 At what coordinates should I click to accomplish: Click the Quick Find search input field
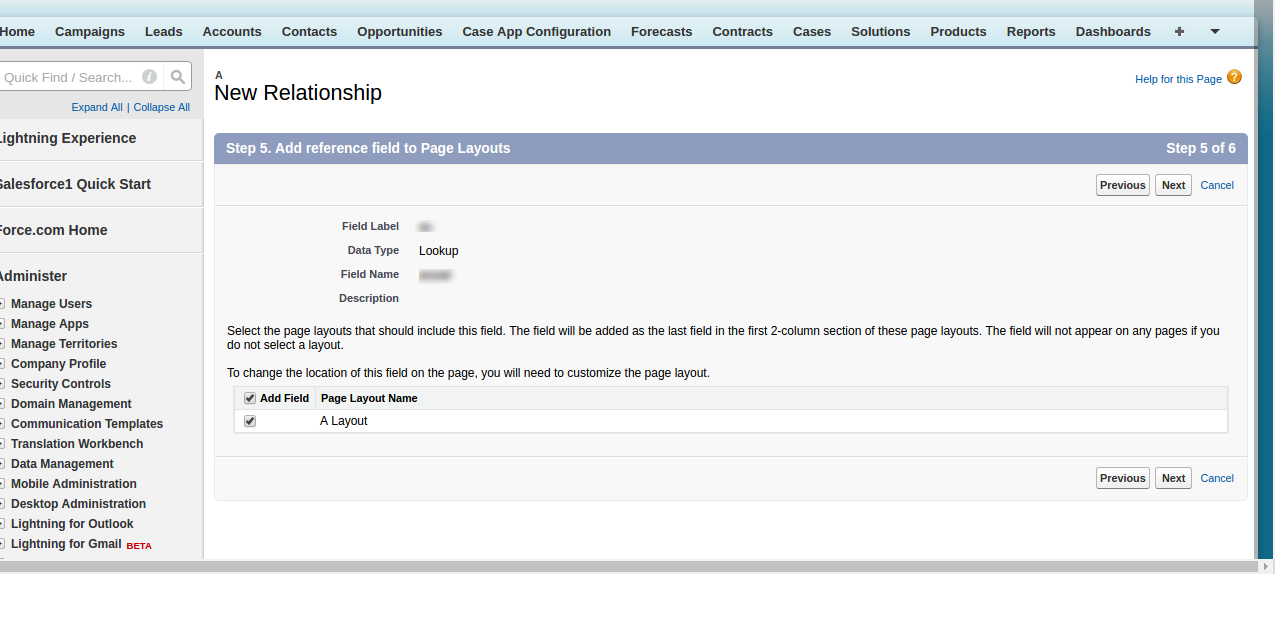[x=68, y=77]
